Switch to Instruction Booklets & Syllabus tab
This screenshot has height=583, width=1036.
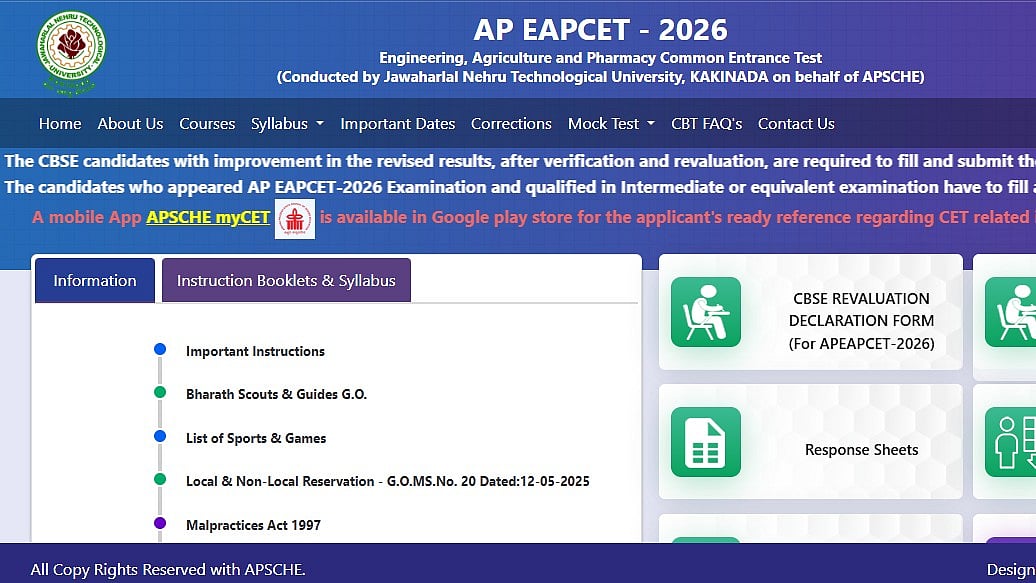tap(286, 280)
